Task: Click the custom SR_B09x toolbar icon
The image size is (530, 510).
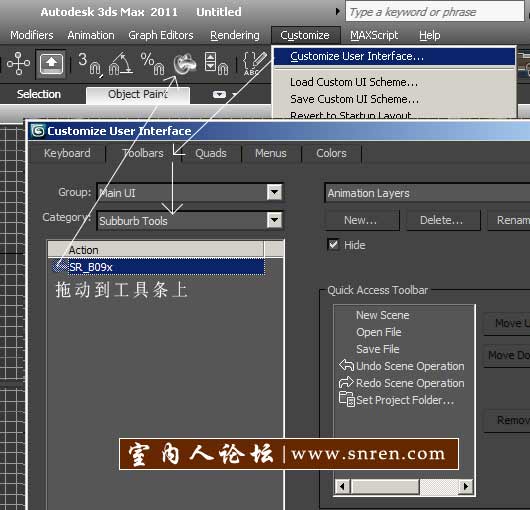Action: 185,64
